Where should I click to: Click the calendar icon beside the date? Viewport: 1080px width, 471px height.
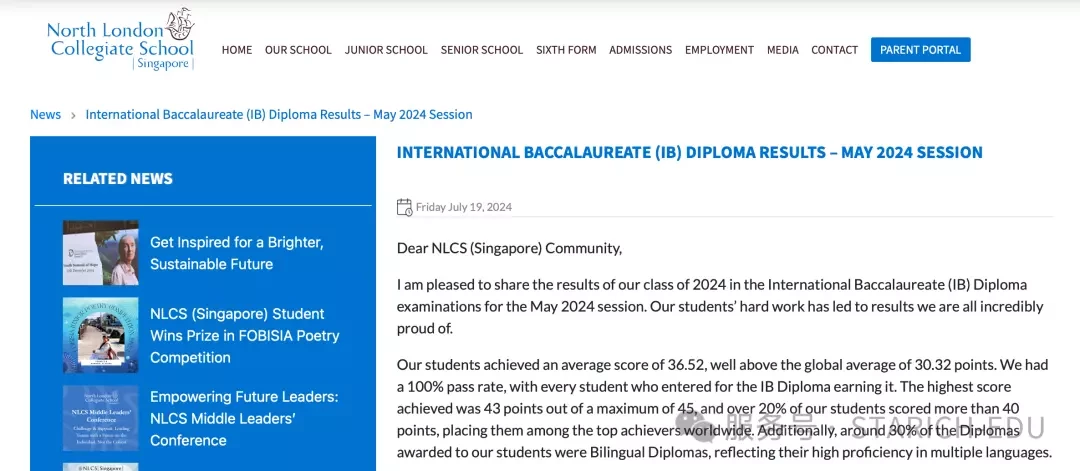tap(404, 207)
